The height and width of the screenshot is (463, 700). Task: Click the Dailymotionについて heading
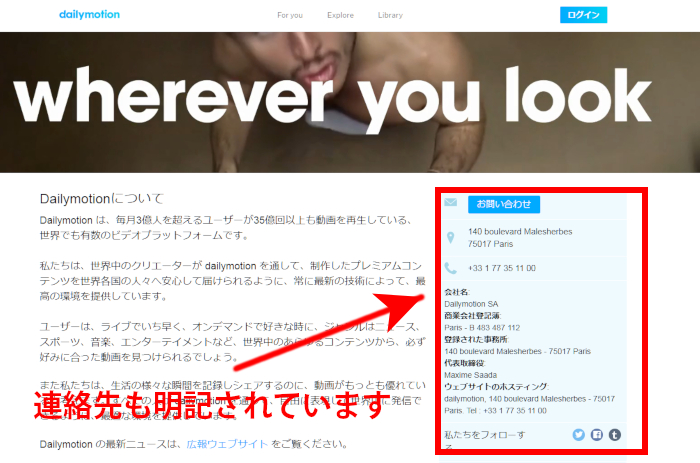coord(102,199)
